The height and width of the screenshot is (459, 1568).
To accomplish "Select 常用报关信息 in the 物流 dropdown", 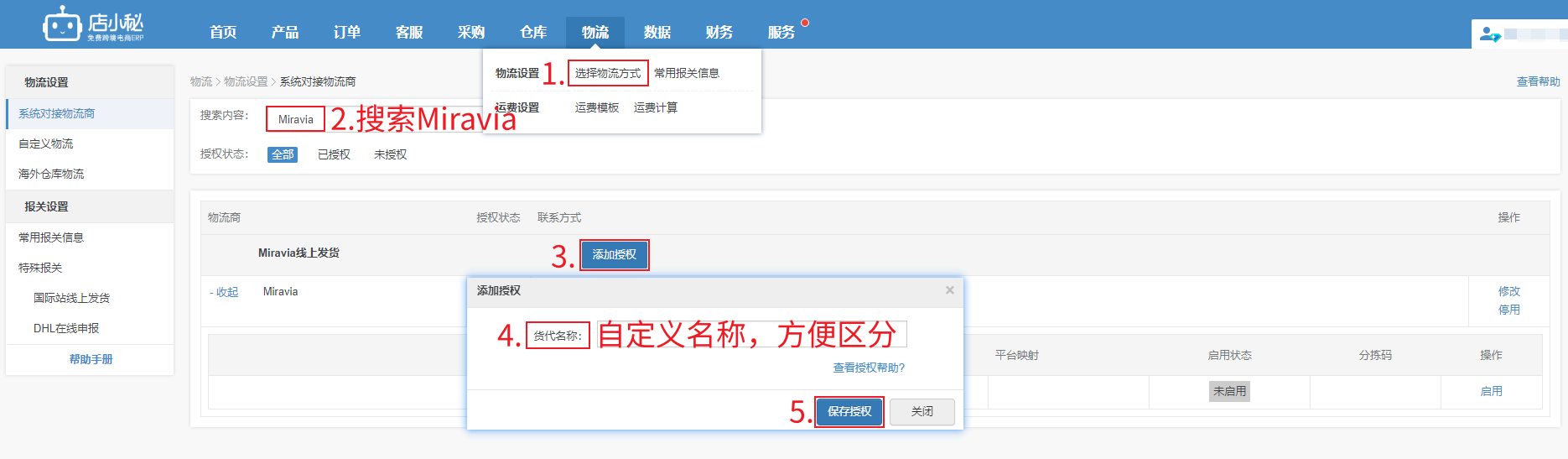I will (x=687, y=73).
